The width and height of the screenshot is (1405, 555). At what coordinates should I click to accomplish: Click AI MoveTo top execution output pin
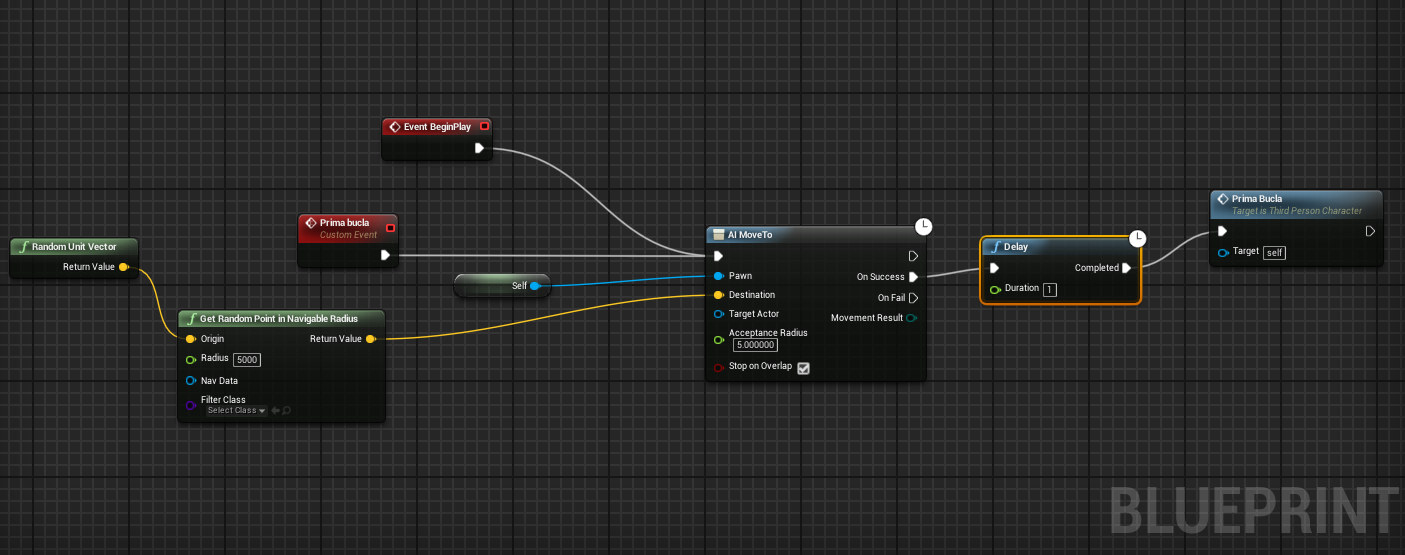[x=913, y=256]
